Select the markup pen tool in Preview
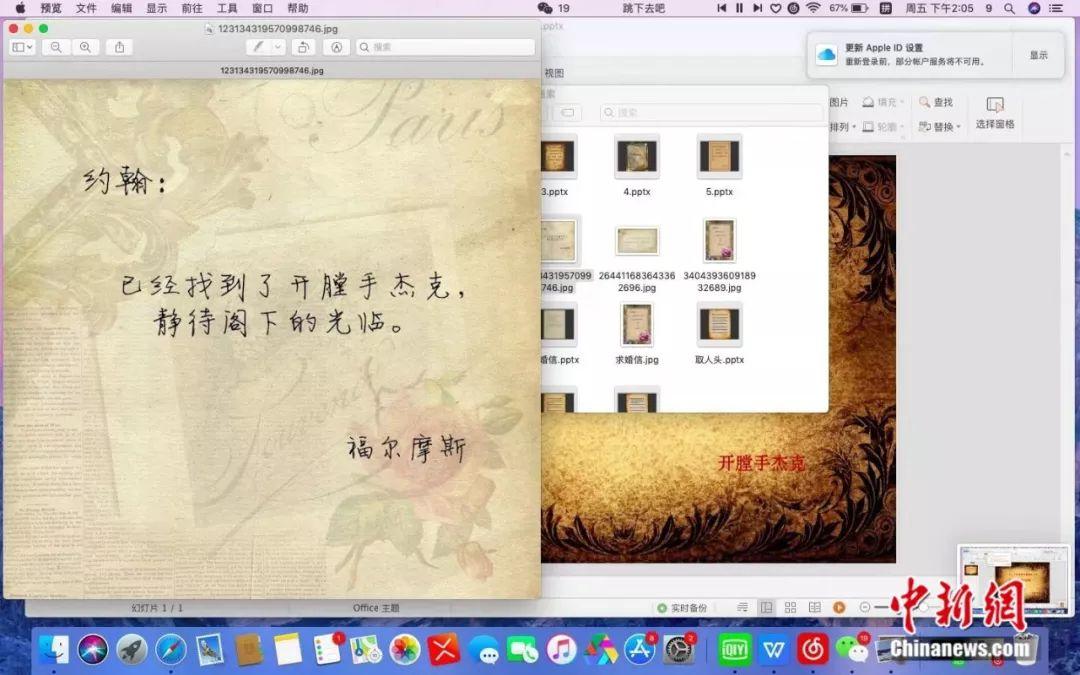1080x675 pixels. pos(258,47)
